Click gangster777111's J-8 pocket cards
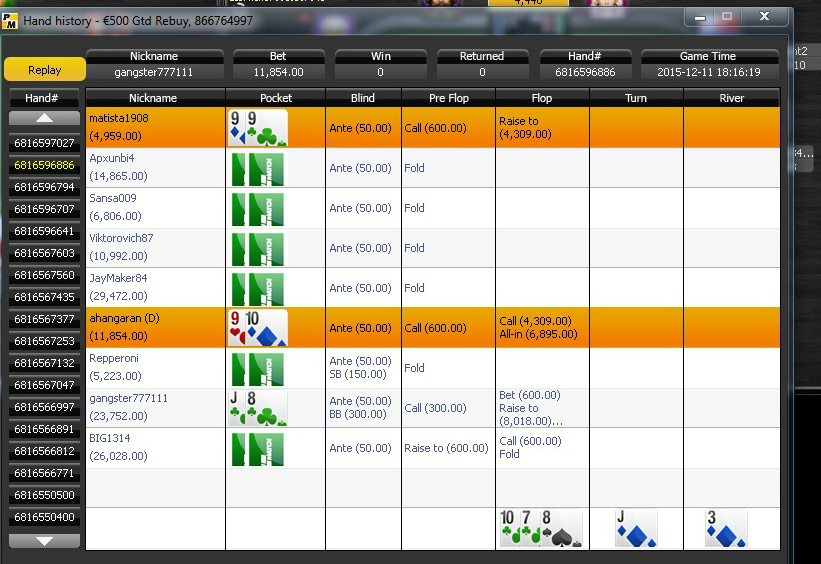821x564 pixels. (258, 408)
